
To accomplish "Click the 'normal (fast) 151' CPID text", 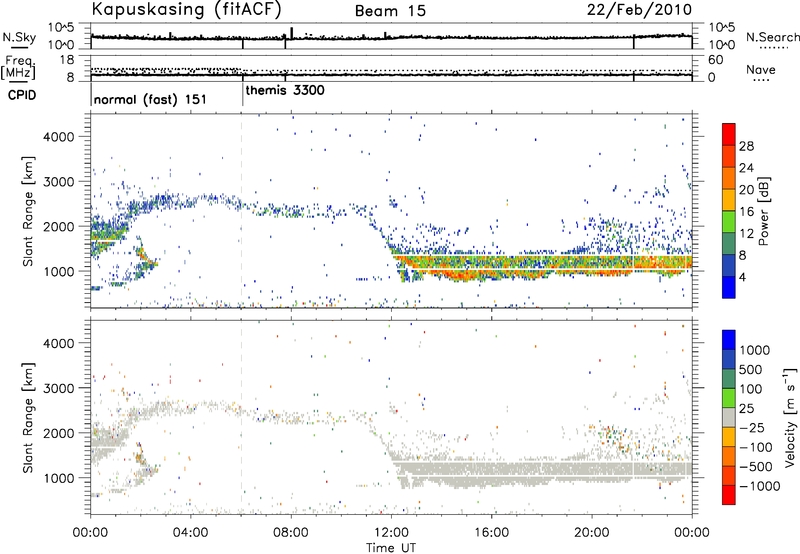I will pyautogui.click(x=150, y=99).
